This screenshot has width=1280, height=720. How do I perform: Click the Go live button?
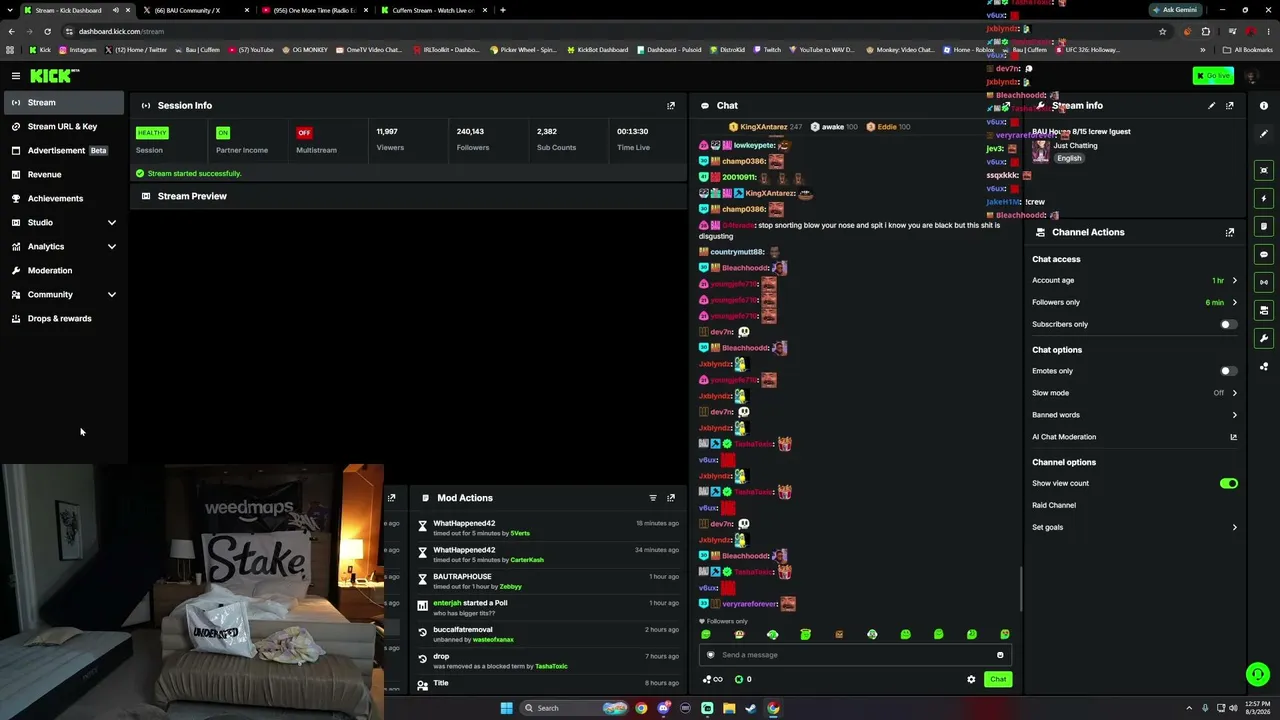point(1213,76)
